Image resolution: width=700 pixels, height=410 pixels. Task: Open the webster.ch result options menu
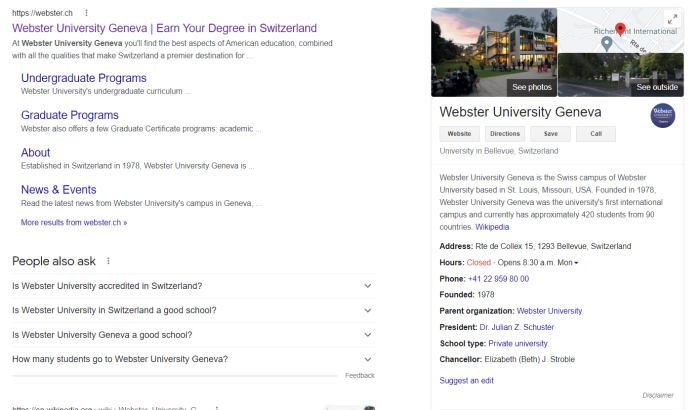86,13
